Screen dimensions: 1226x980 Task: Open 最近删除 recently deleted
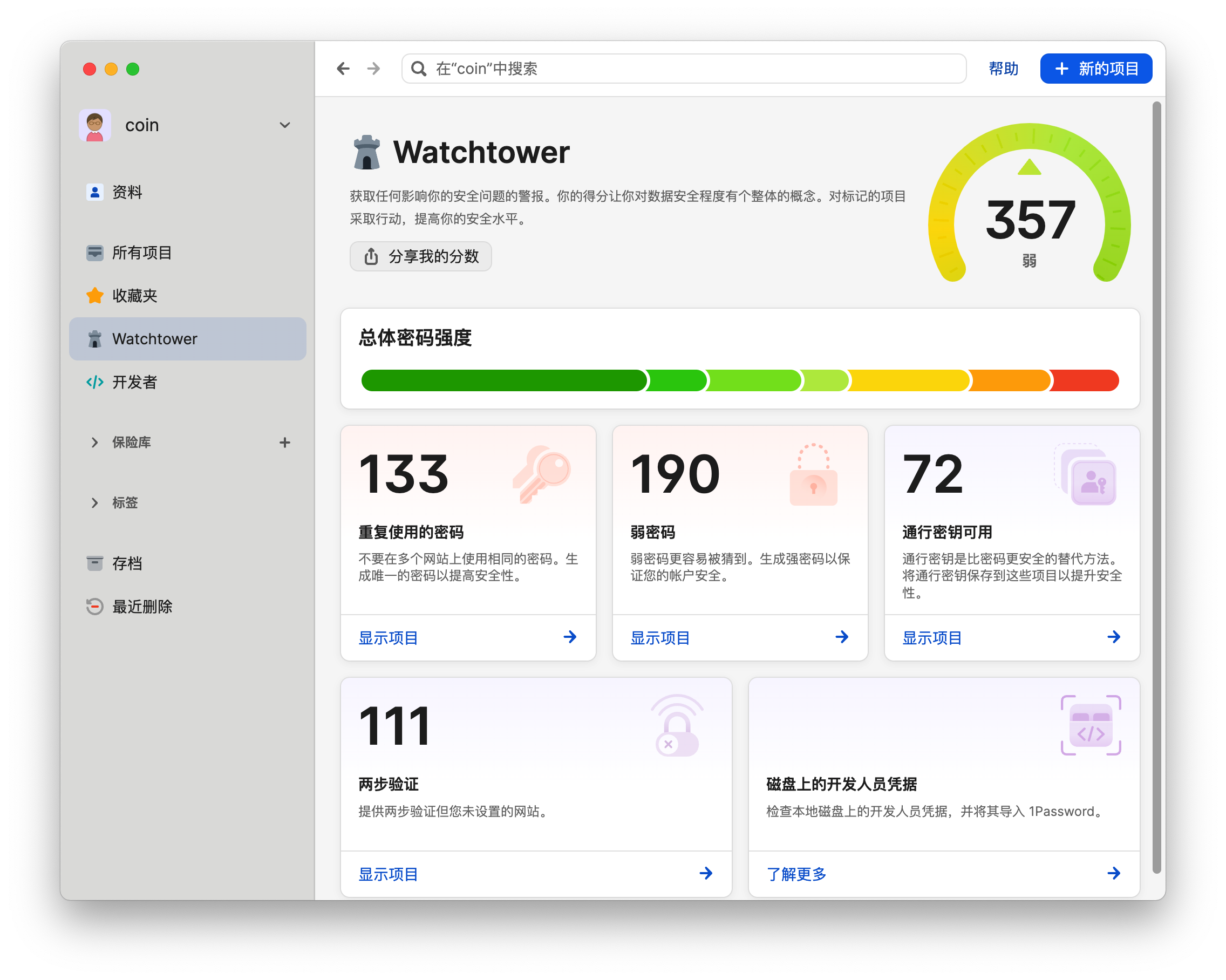(188, 607)
